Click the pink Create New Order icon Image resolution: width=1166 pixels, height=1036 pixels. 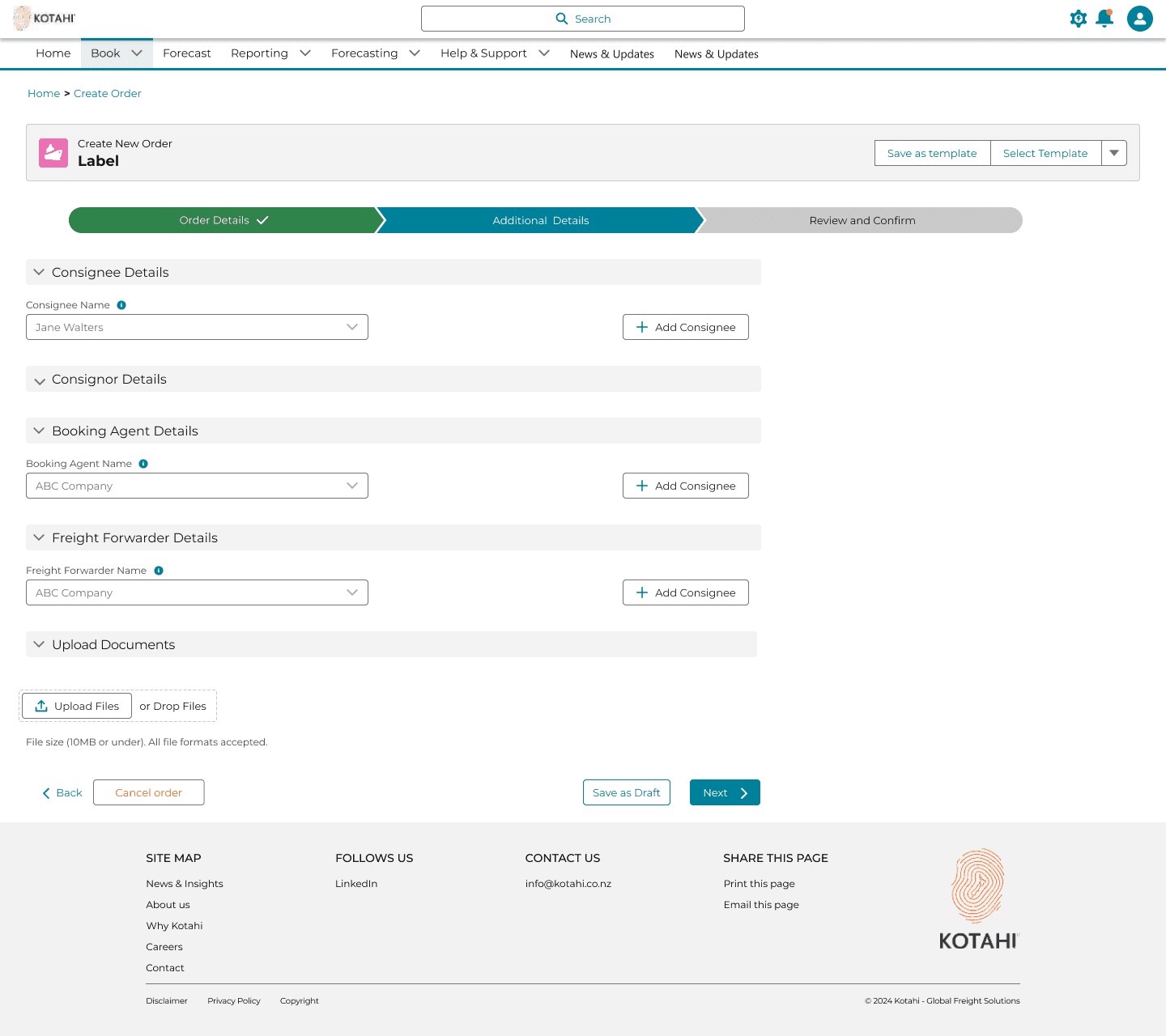53,153
